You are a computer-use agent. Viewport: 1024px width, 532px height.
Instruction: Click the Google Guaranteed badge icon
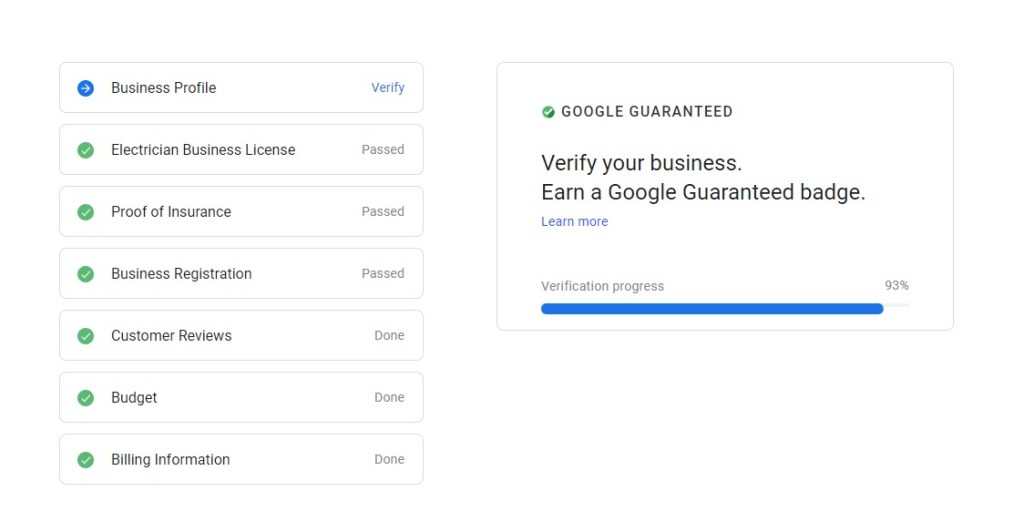click(x=548, y=112)
